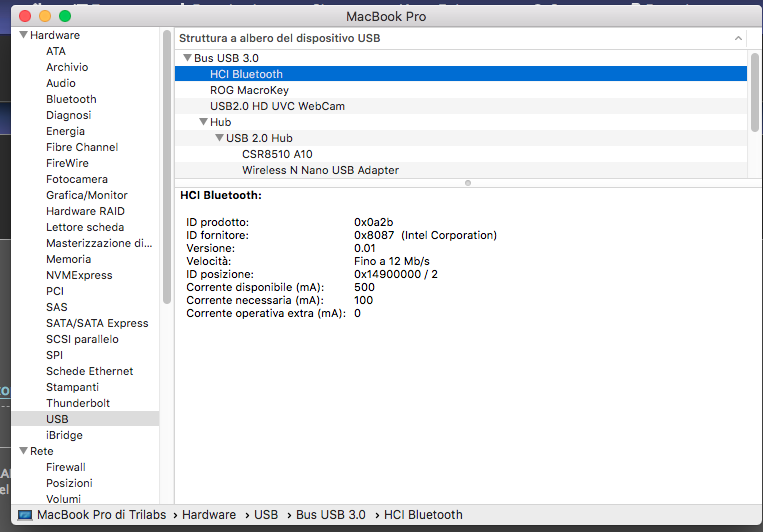Open Grafica/Monitor information
Viewport: 763px width, 532px height.
coord(87,195)
